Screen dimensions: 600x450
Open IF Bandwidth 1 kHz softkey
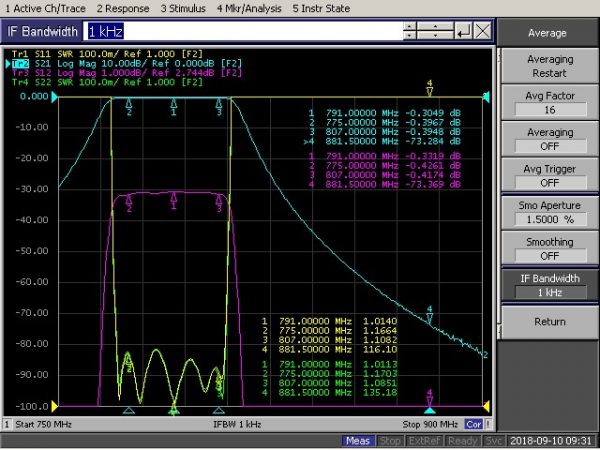pos(549,285)
